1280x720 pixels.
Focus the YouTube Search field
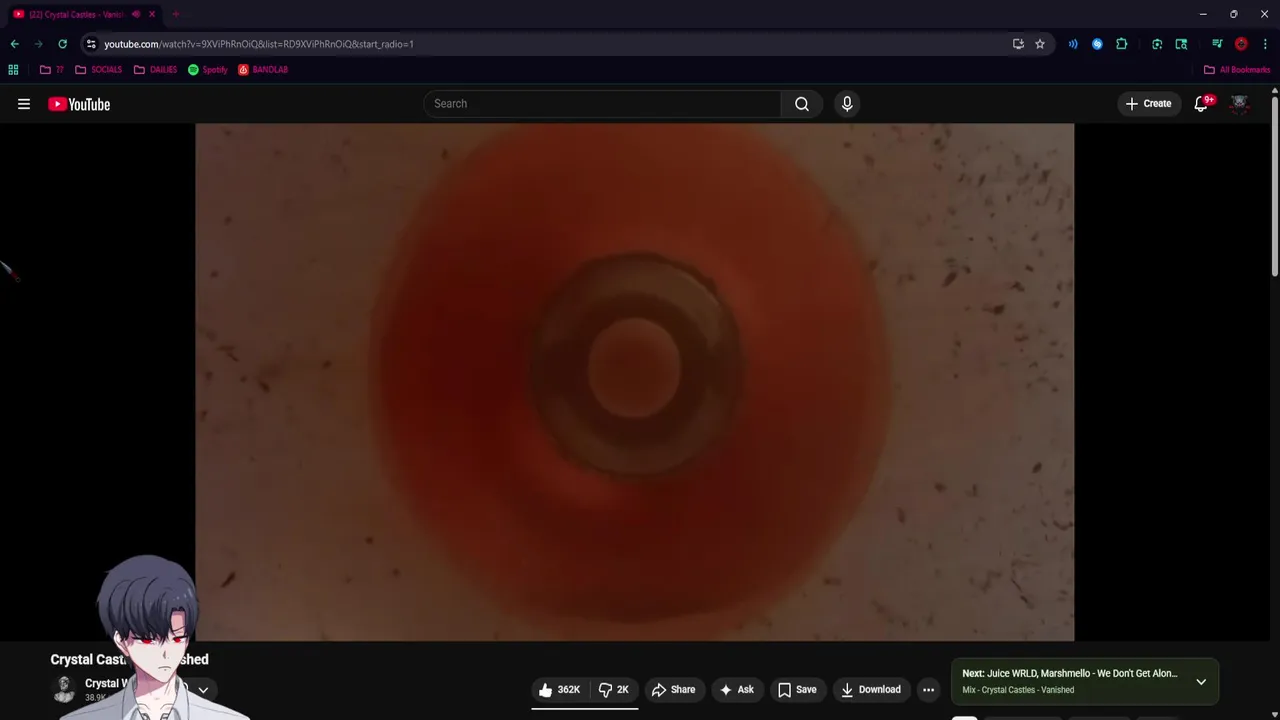point(603,104)
